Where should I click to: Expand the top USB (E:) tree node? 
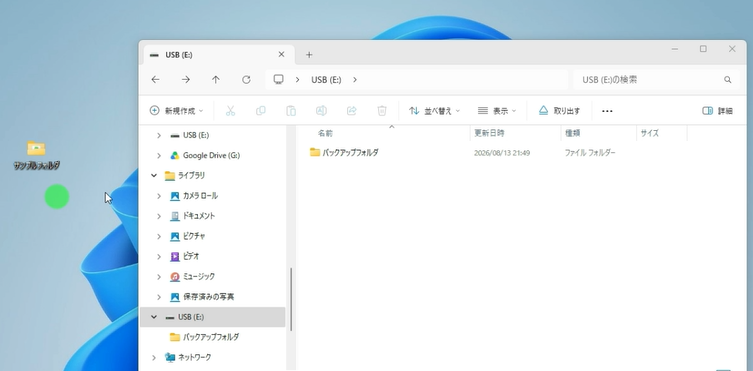159,136
